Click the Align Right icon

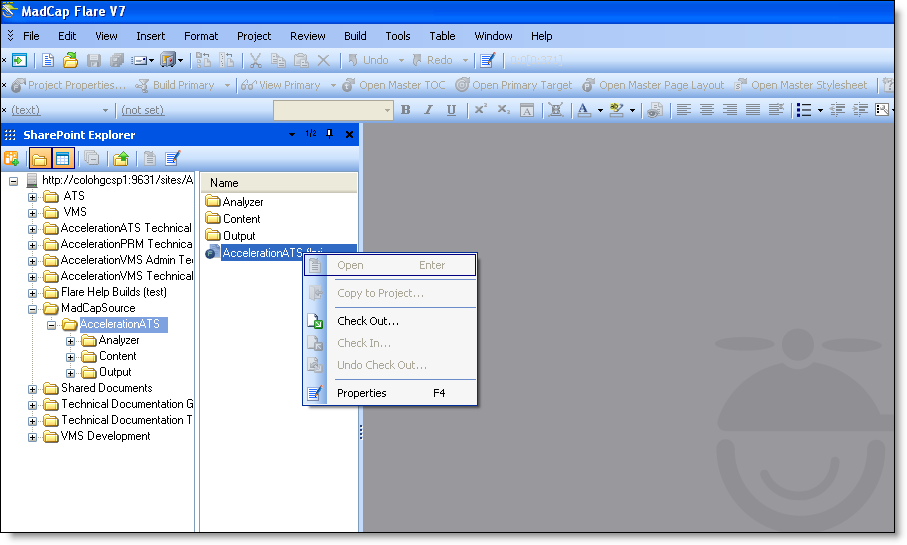coord(730,109)
